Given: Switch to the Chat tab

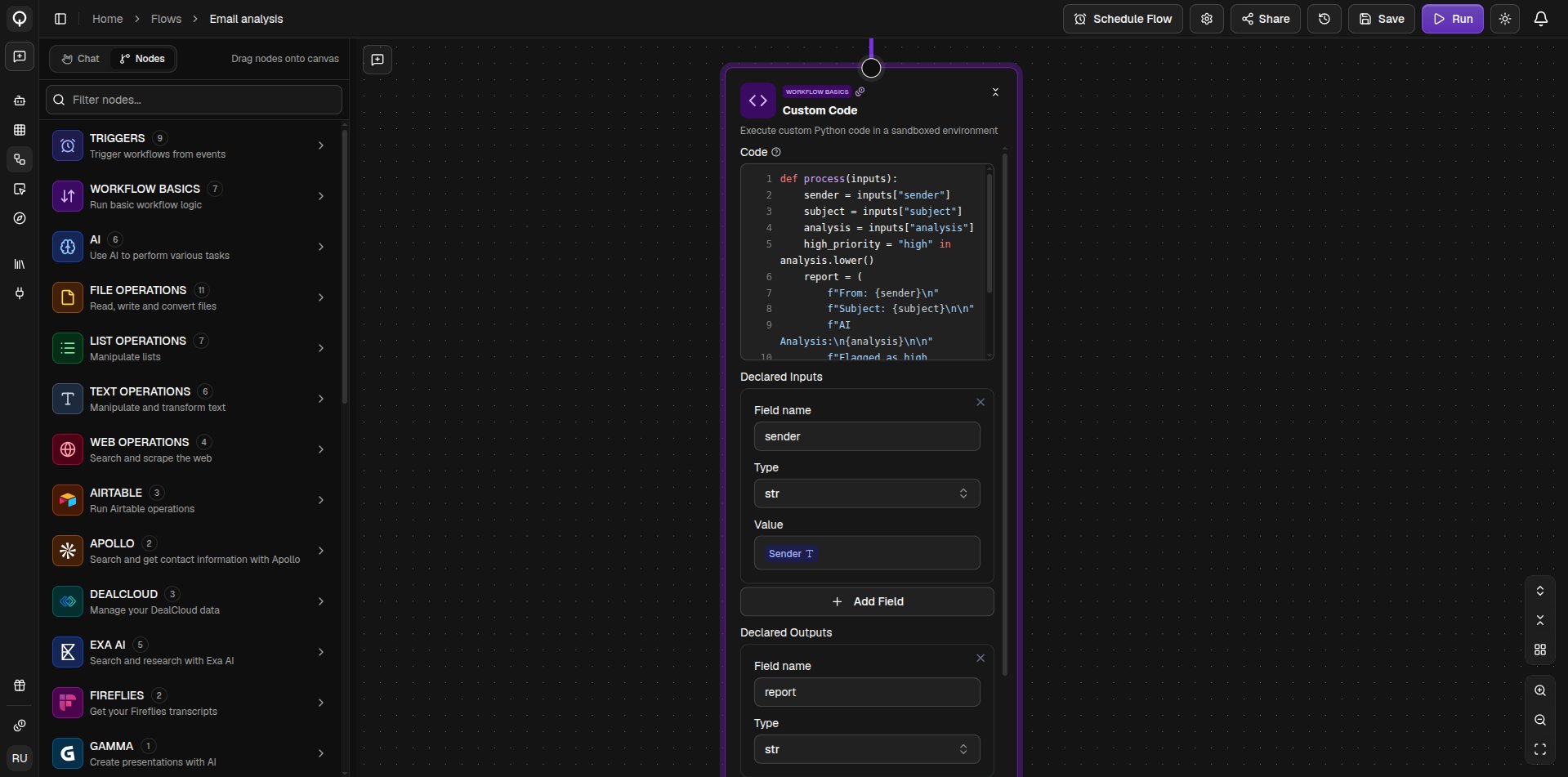Looking at the screenshot, I should pyautogui.click(x=81, y=59).
